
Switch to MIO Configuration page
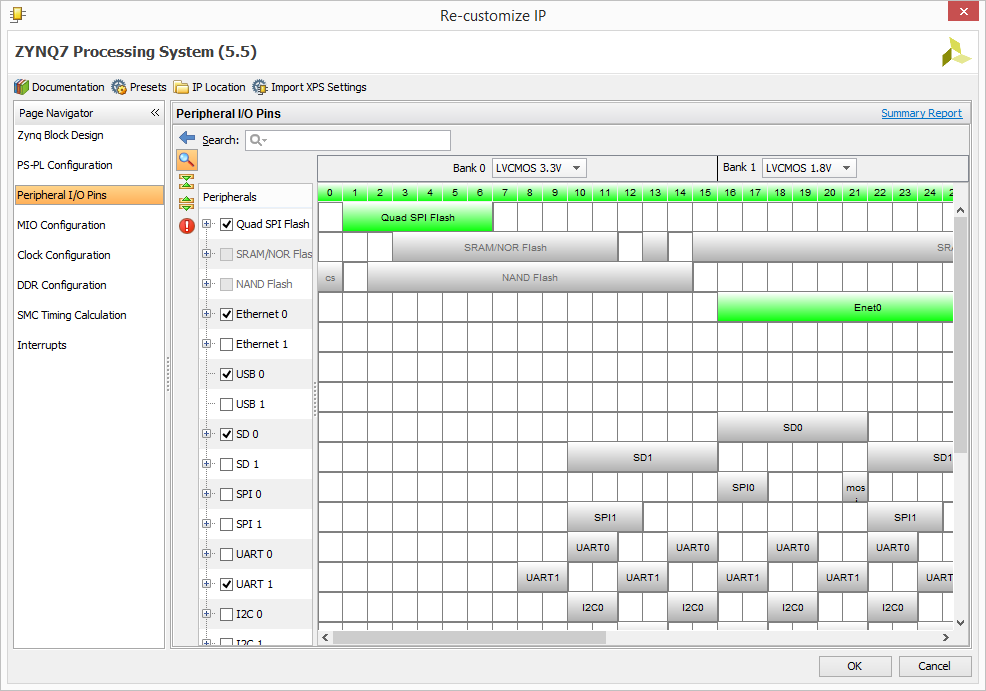[61, 225]
